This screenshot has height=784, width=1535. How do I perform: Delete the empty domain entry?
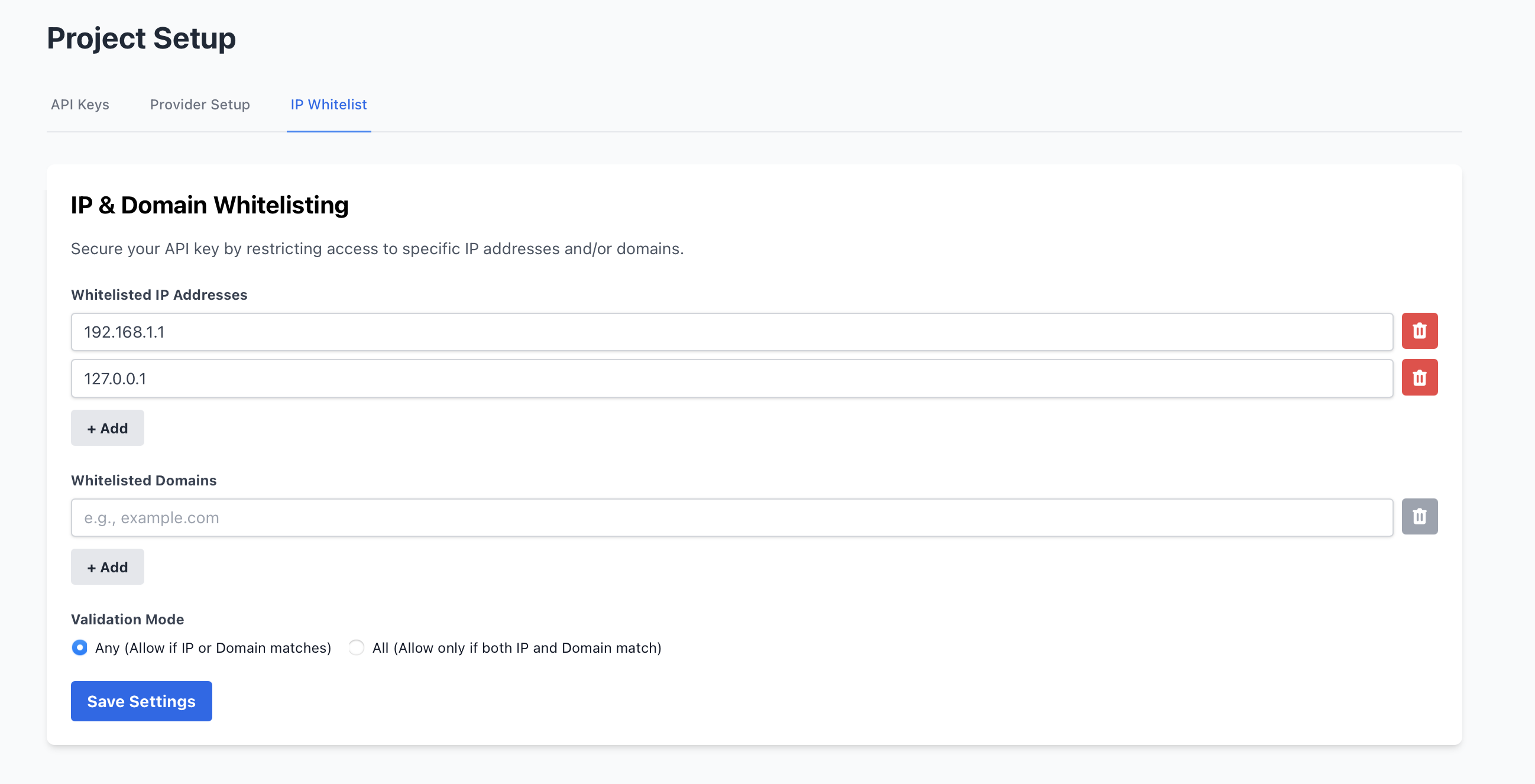click(x=1420, y=516)
